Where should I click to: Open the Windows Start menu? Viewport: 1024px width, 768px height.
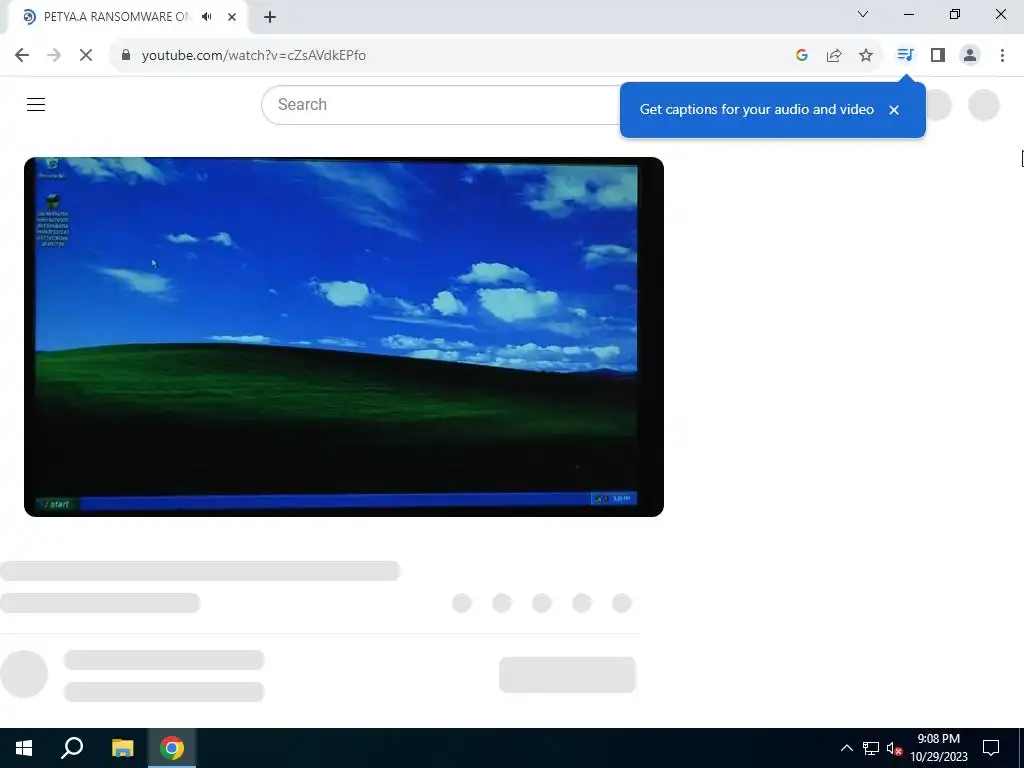click(24, 748)
